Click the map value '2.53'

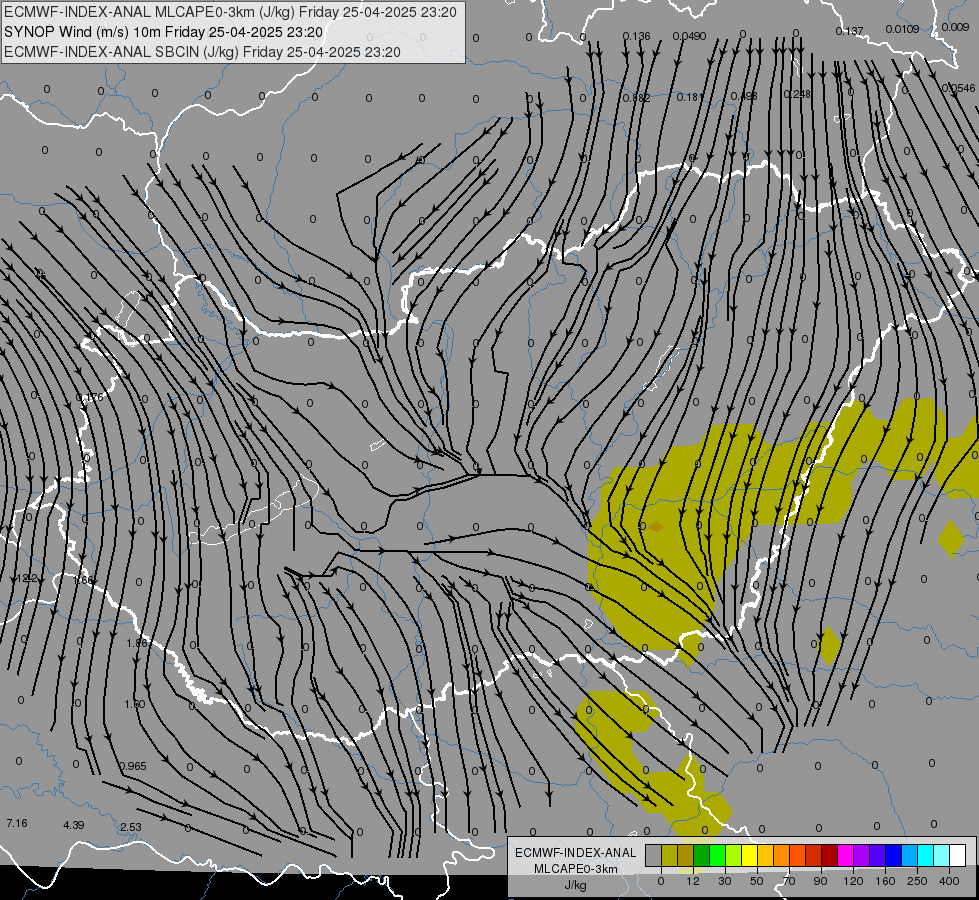click(x=130, y=827)
